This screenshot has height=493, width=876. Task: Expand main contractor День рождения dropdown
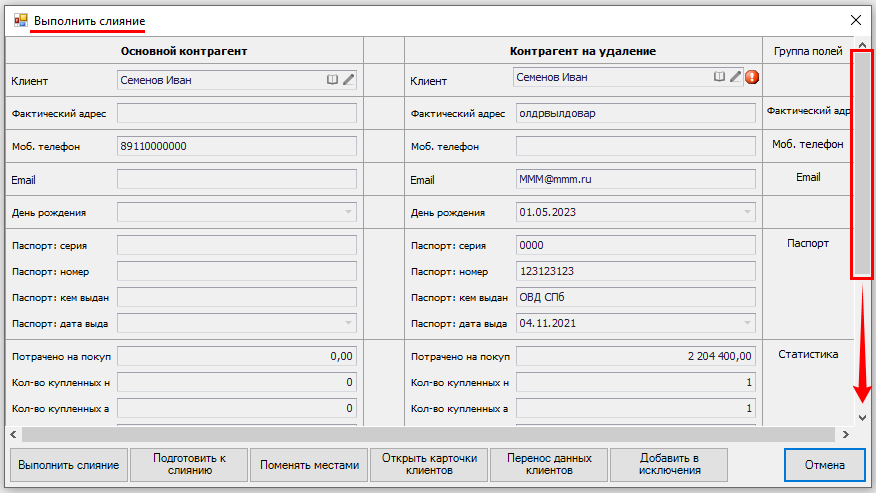348,212
